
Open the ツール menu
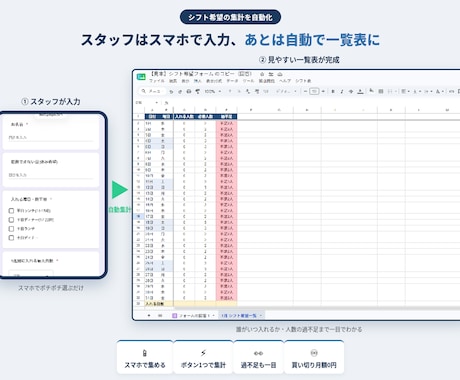pos(248,81)
